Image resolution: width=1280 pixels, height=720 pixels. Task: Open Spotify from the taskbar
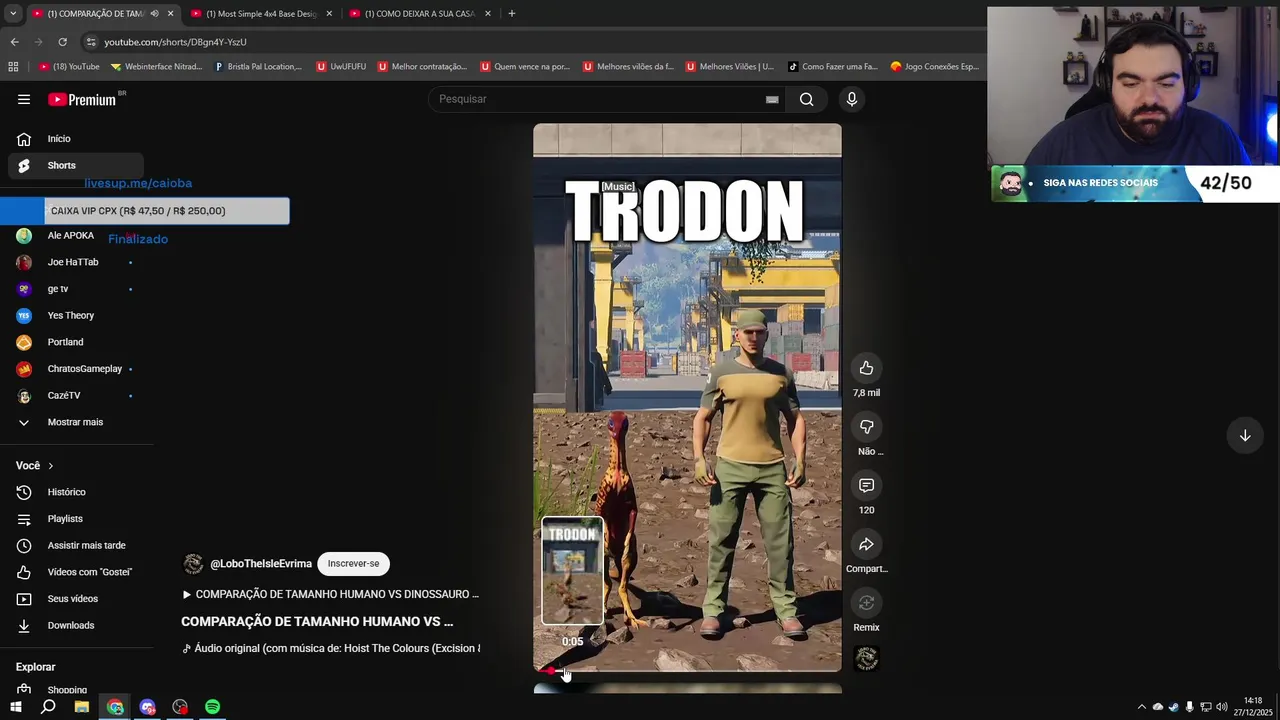[213, 707]
